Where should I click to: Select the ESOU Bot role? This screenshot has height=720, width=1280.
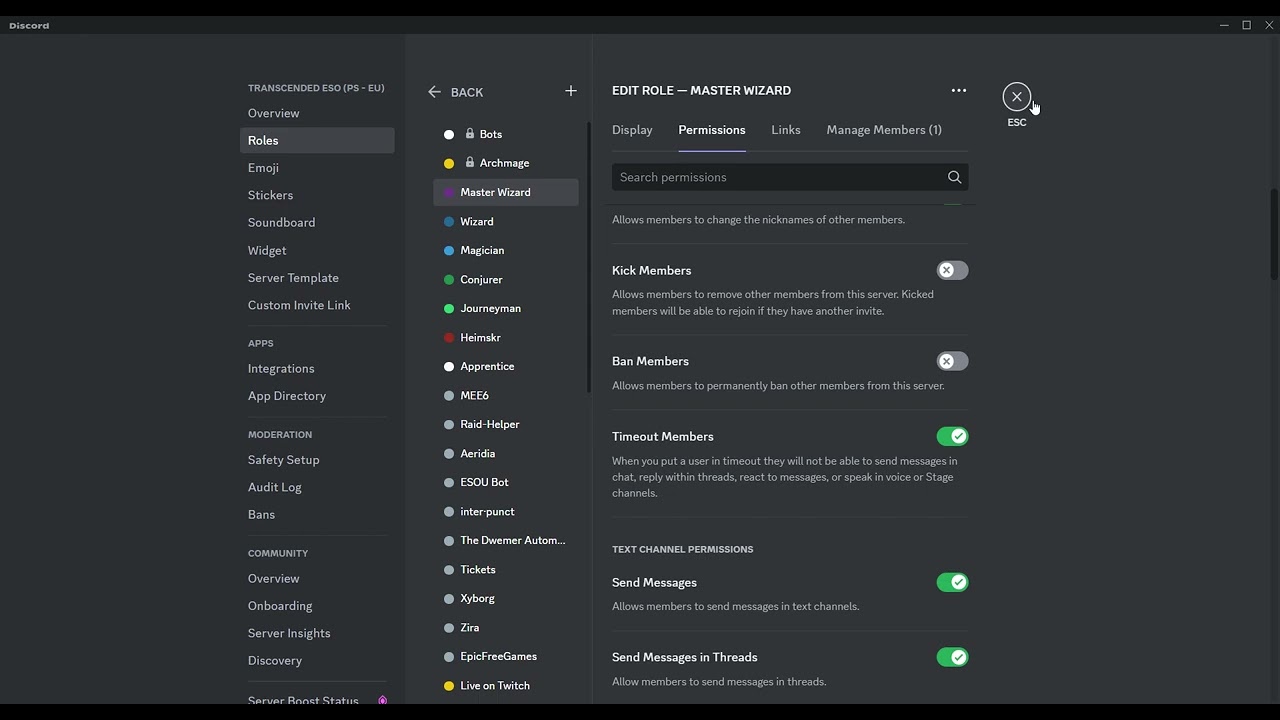[506, 482]
